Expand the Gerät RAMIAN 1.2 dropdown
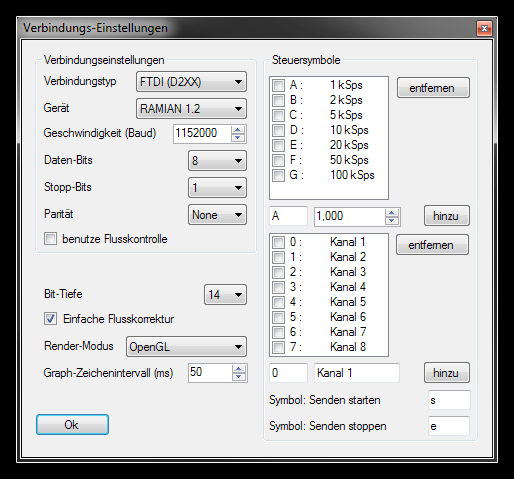The image size is (514, 479). [x=191, y=109]
